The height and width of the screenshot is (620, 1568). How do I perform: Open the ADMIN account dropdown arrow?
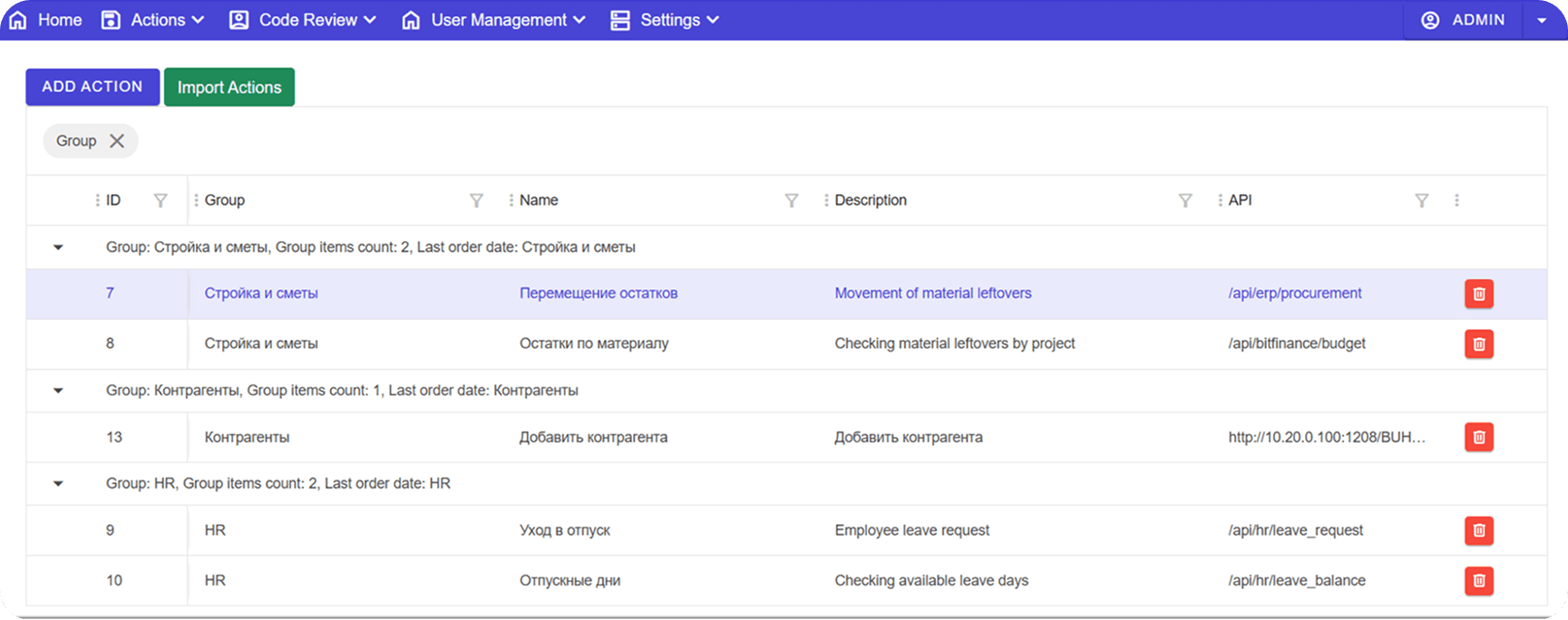(x=1541, y=20)
